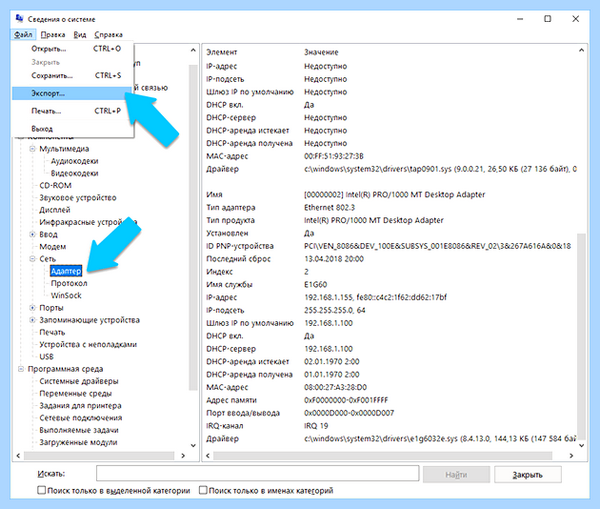Select Выполняемые задачи tree item
Screen dimensions: 600x509
click(x=79, y=430)
